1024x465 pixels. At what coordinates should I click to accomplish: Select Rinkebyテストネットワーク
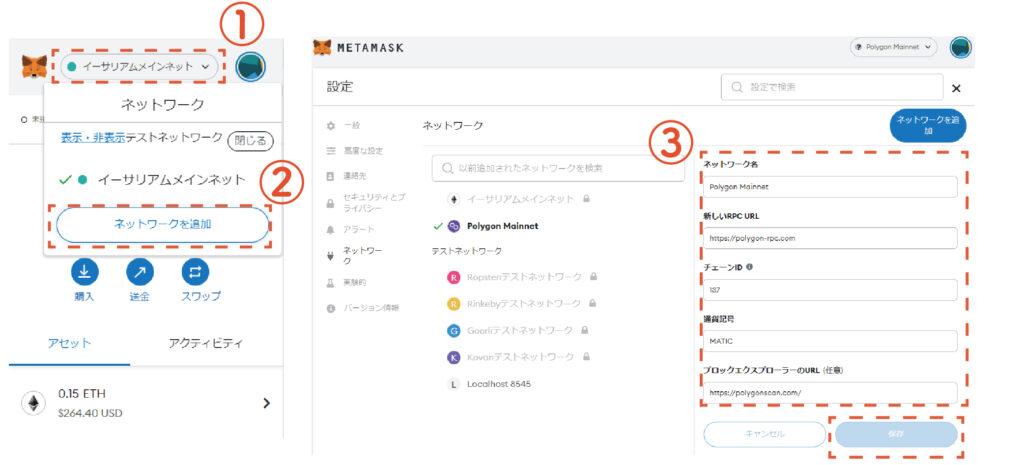click(x=522, y=304)
